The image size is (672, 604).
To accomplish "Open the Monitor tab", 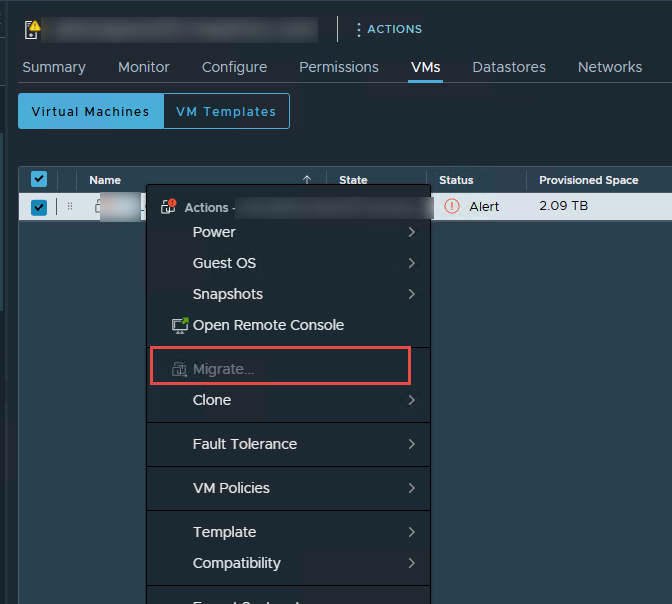I will (143, 67).
